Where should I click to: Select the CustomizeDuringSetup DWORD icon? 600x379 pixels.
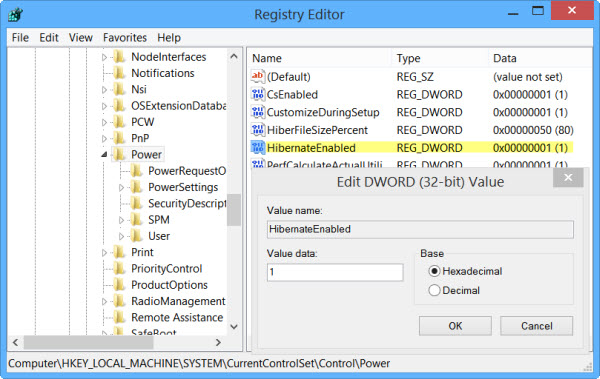click(258, 112)
